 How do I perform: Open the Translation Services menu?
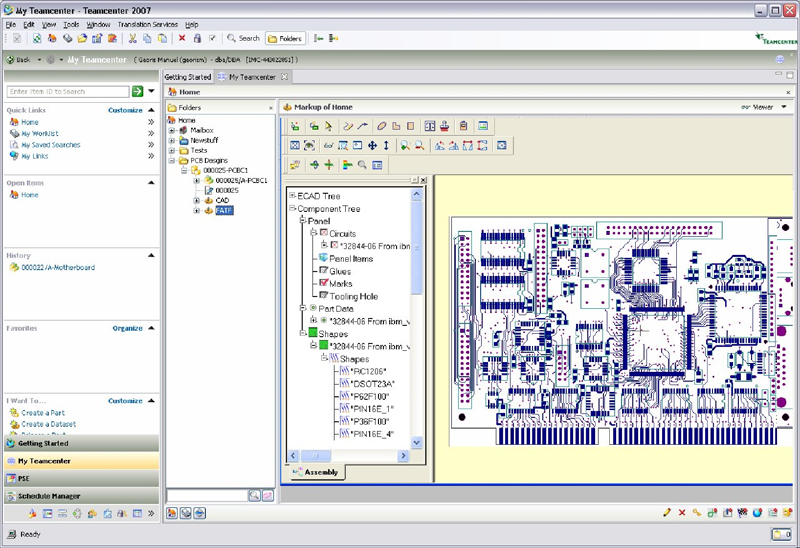click(x=147, y=24)
